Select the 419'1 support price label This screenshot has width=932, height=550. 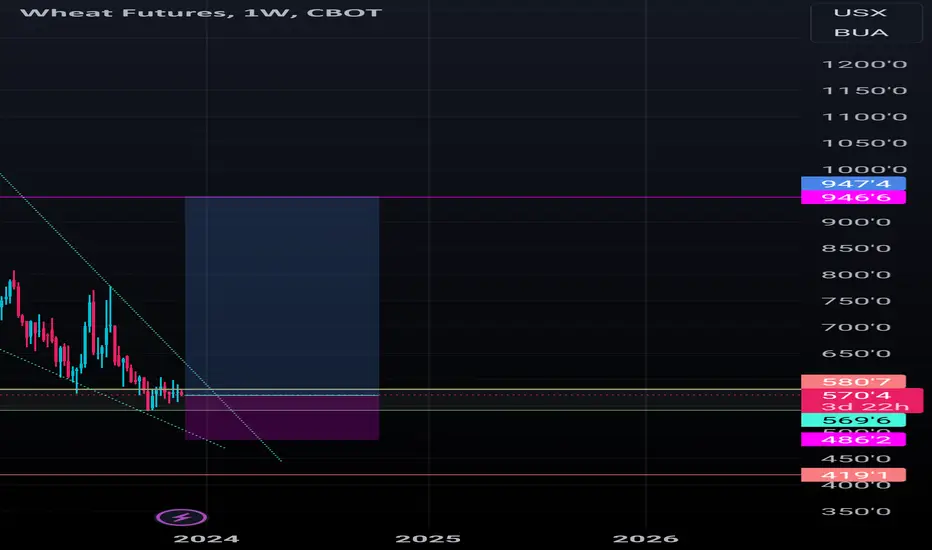(x=853, y=474)
